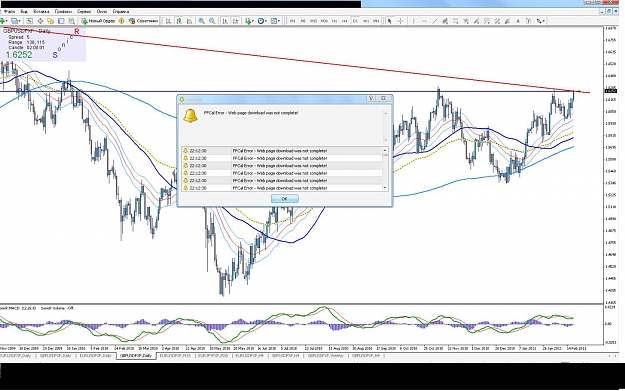
Task: Select the equidistant channel tool
Action: click(445, 21)
